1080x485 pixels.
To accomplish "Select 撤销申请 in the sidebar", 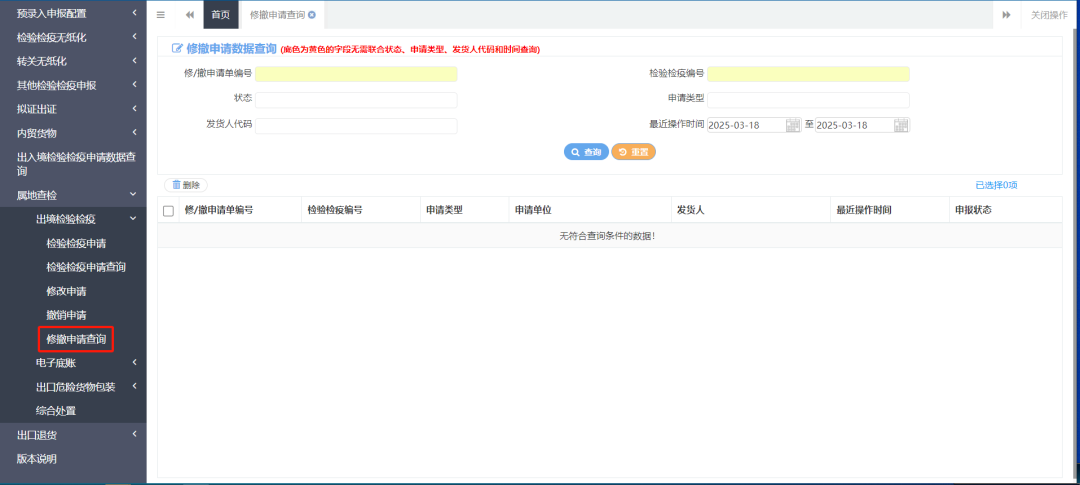I will coord(66,315).
